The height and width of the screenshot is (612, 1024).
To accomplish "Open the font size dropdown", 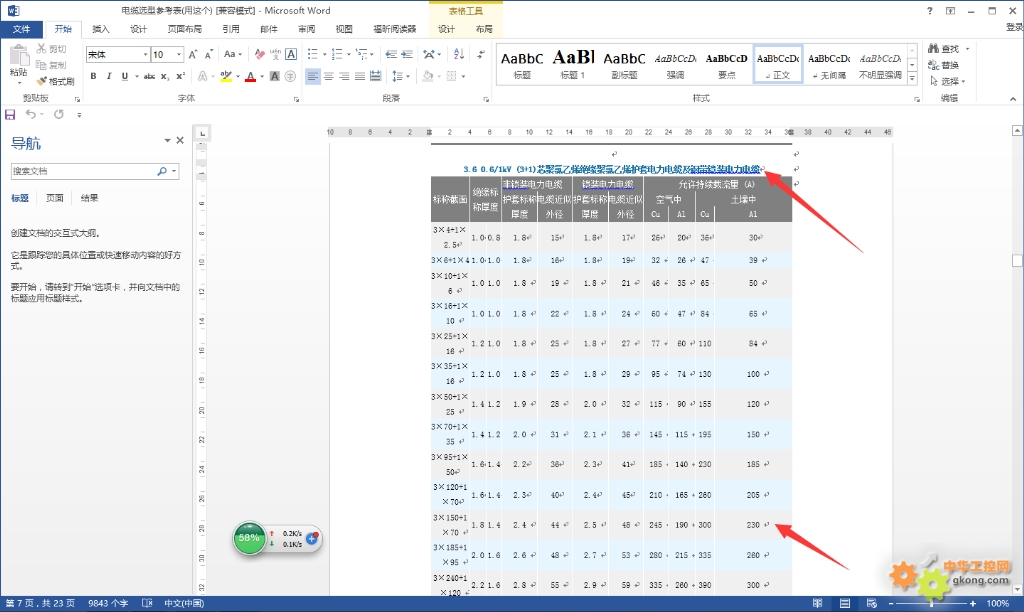I will point(179,54).
